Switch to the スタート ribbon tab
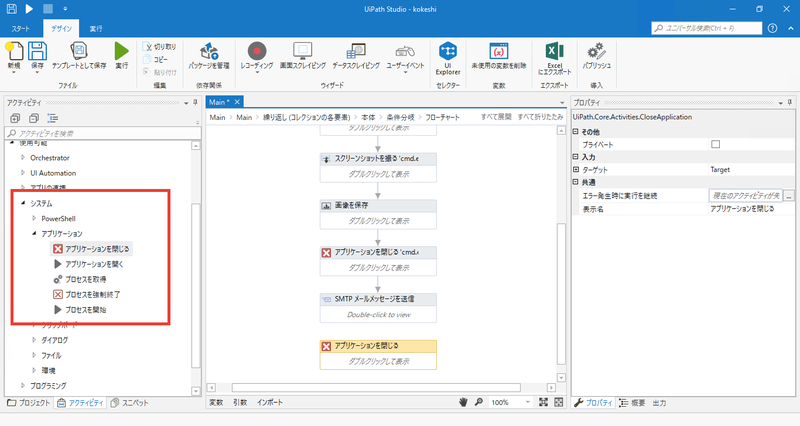 tap(21, 29)
